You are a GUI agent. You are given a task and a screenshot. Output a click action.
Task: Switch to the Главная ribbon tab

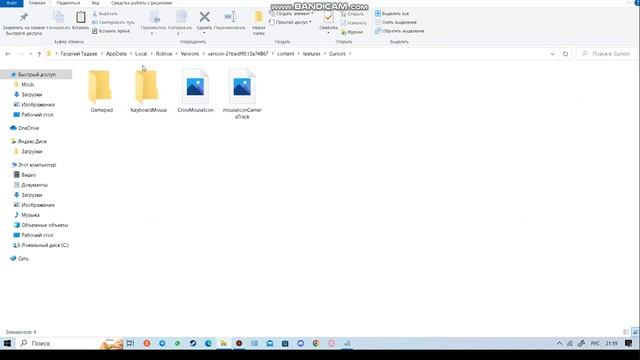tap(37, 3)
